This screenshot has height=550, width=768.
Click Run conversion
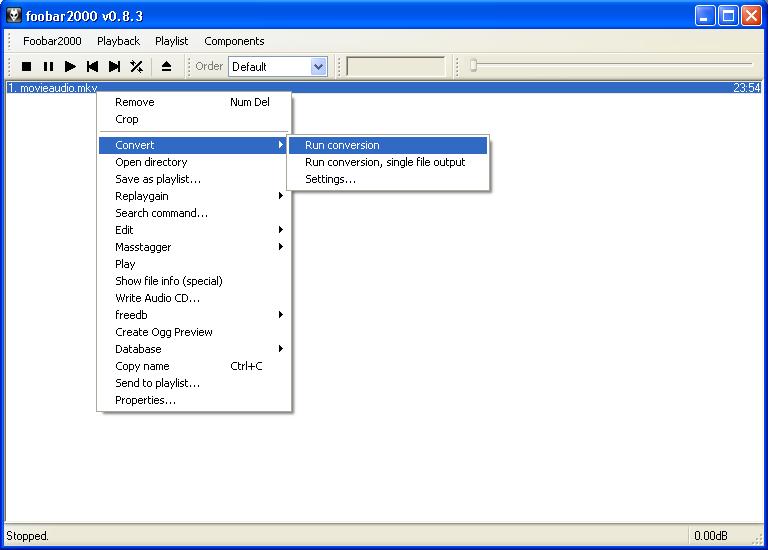(x=388, y=145)
